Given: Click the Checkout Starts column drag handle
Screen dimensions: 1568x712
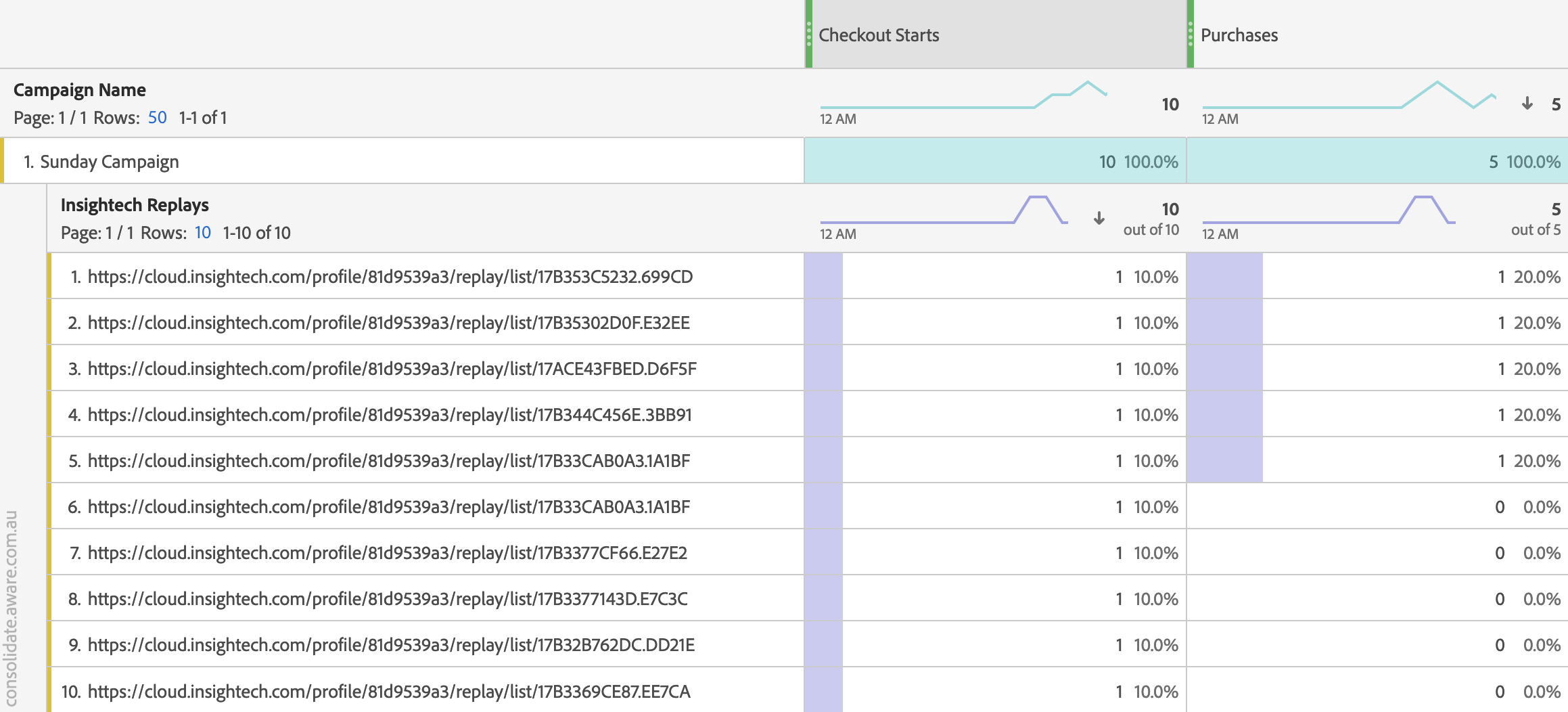Looking at the screenshot, I should [809, 34].
